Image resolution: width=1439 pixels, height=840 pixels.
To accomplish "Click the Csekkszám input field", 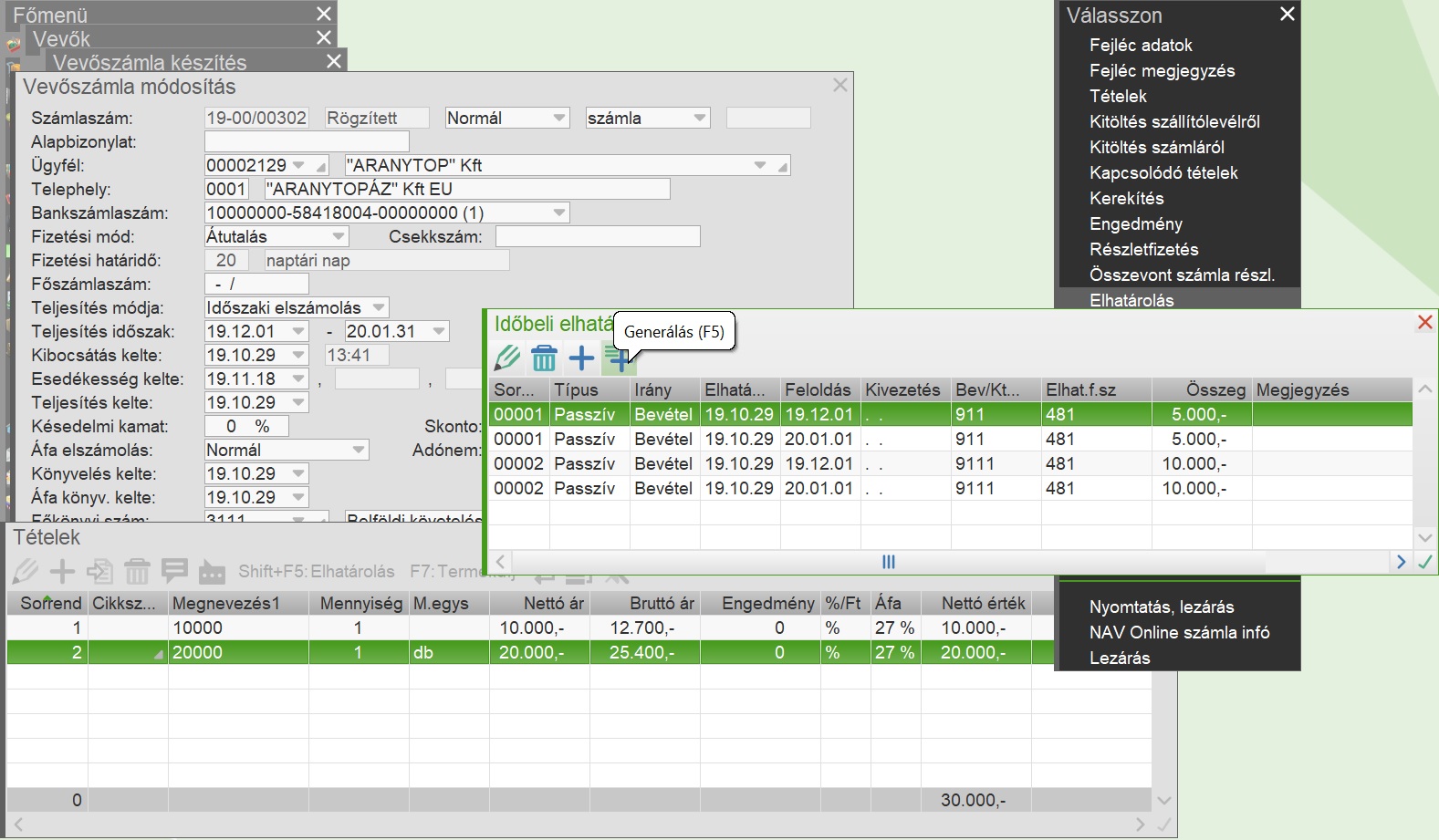I will point(598,236).
